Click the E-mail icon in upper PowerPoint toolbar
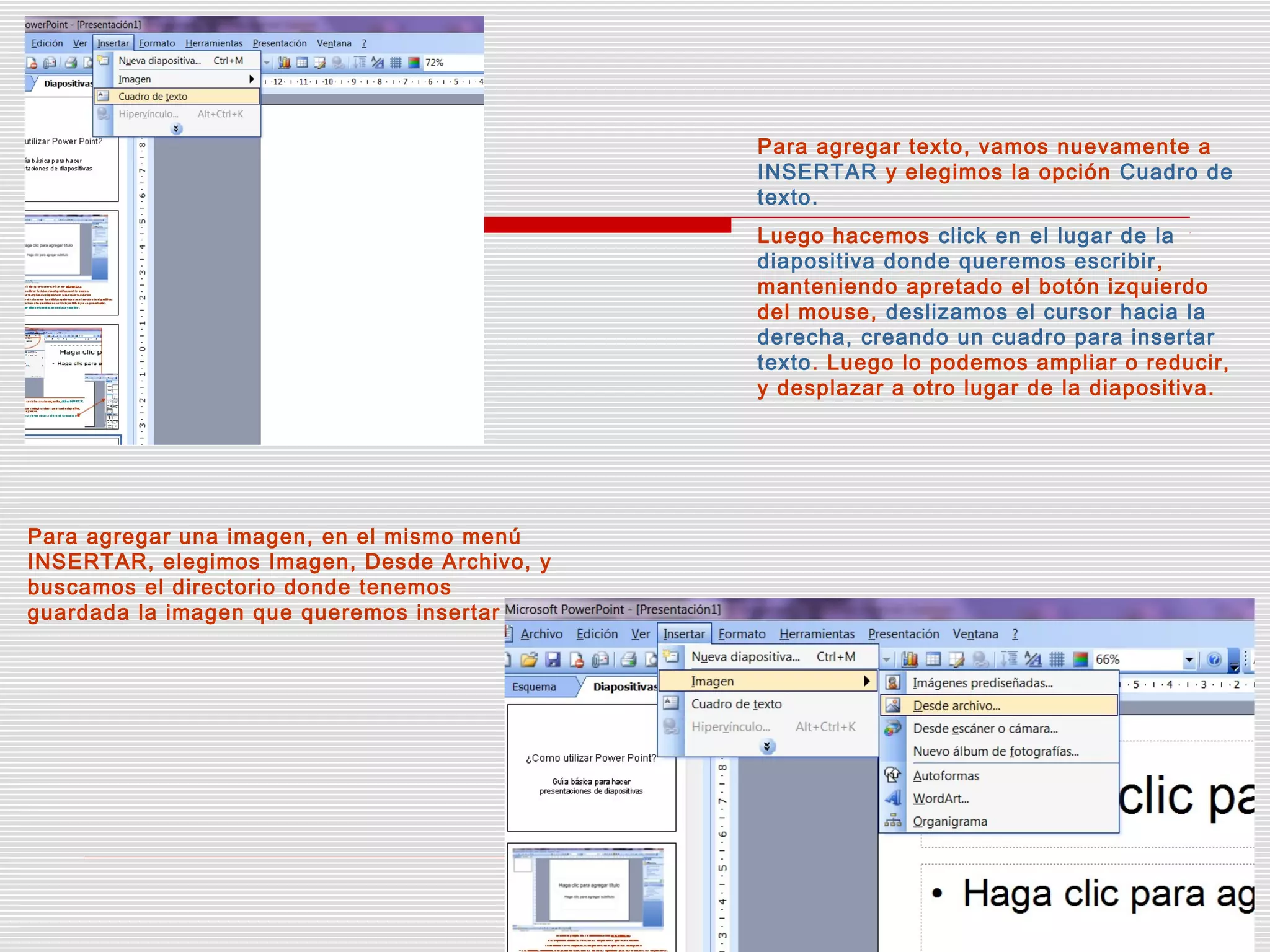 tap(50, 63)
